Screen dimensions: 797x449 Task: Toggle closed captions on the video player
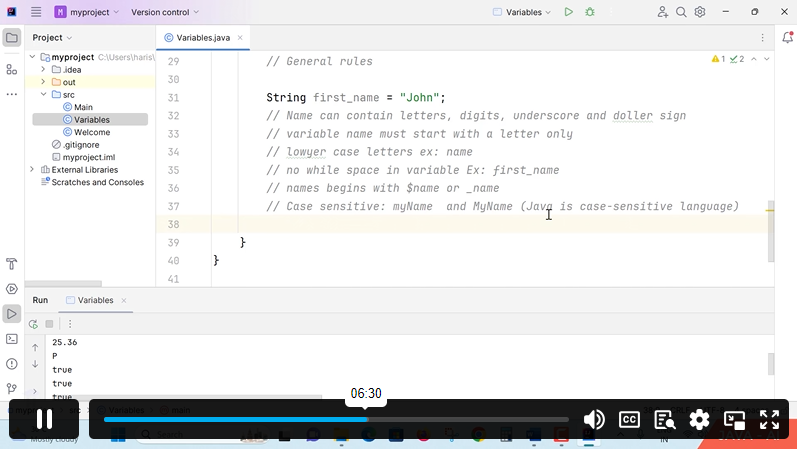tap(629, 420)
